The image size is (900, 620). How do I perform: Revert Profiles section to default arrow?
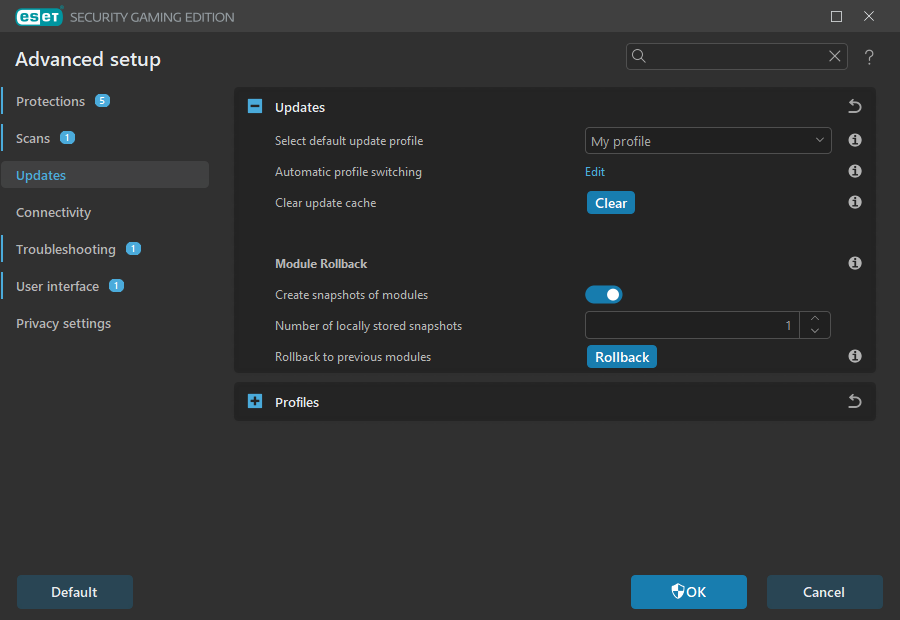pyautogui.click(x=855, y=401)
